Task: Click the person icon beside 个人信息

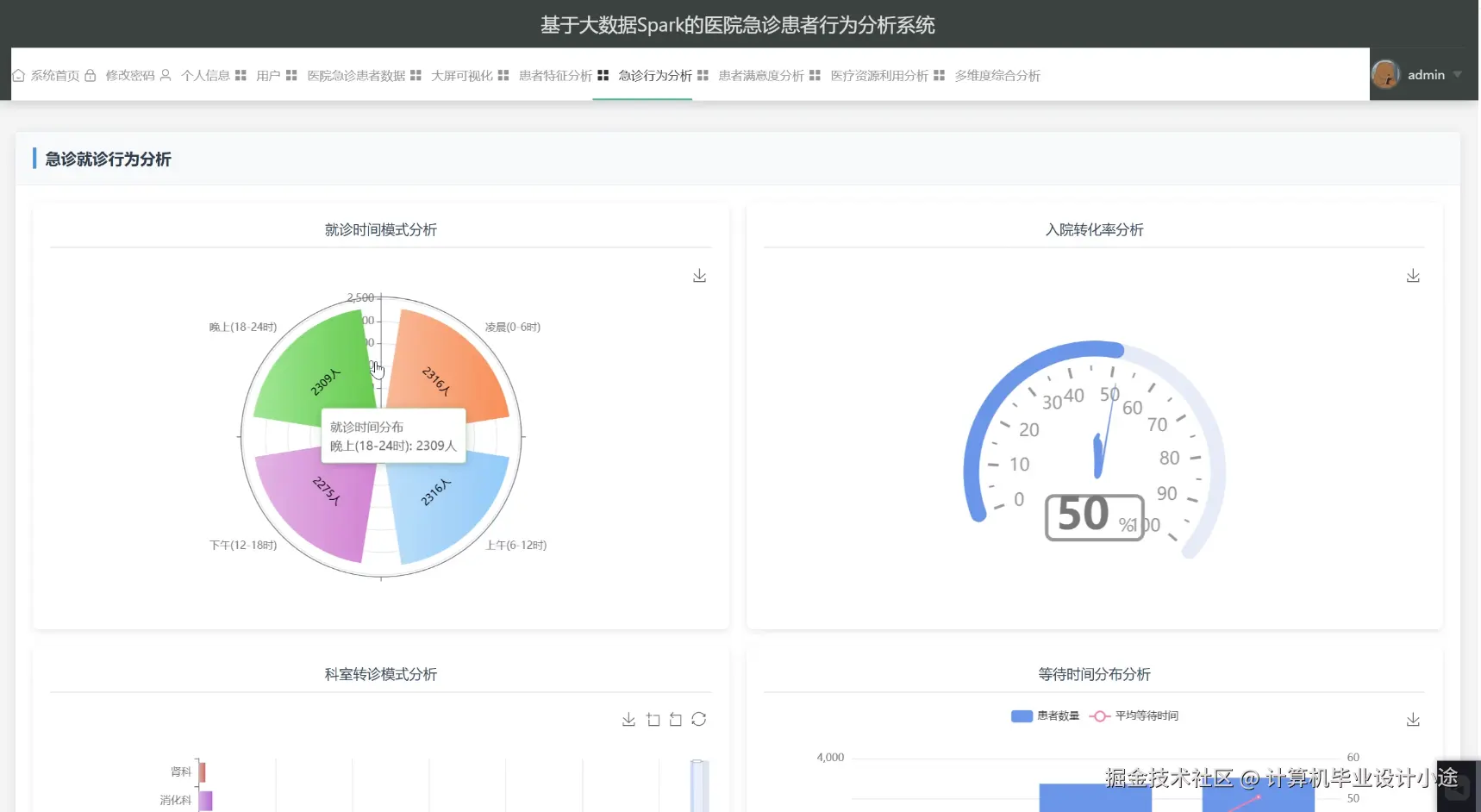Action: pos(164,75)
